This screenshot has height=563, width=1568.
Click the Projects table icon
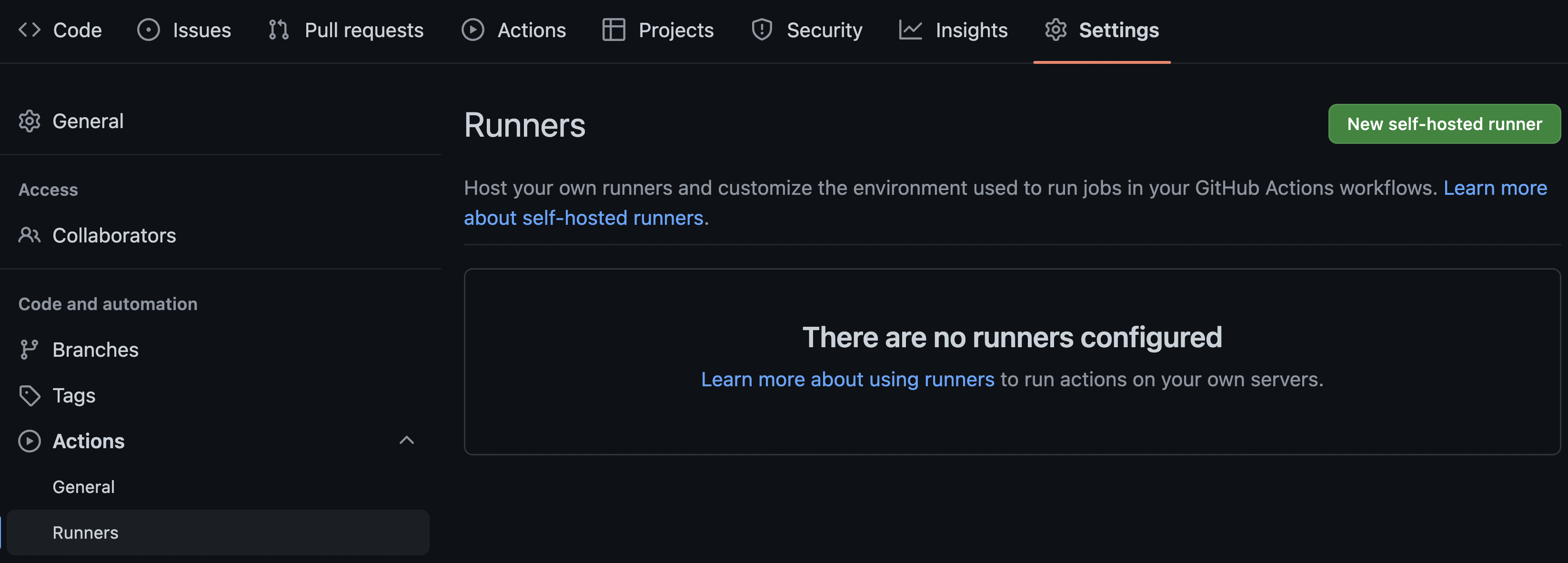(613, 30)
